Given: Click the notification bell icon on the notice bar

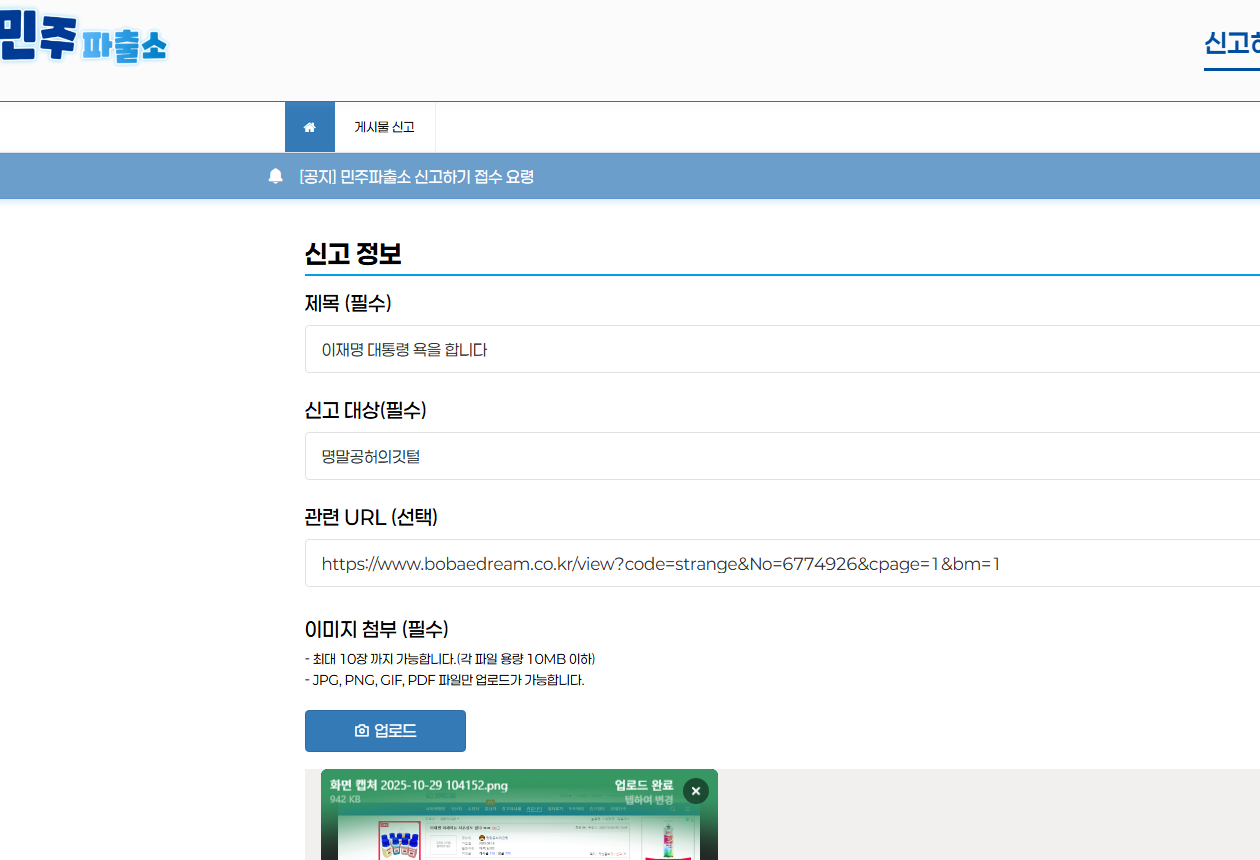Looking at the screenshot, I should (275, 175).
